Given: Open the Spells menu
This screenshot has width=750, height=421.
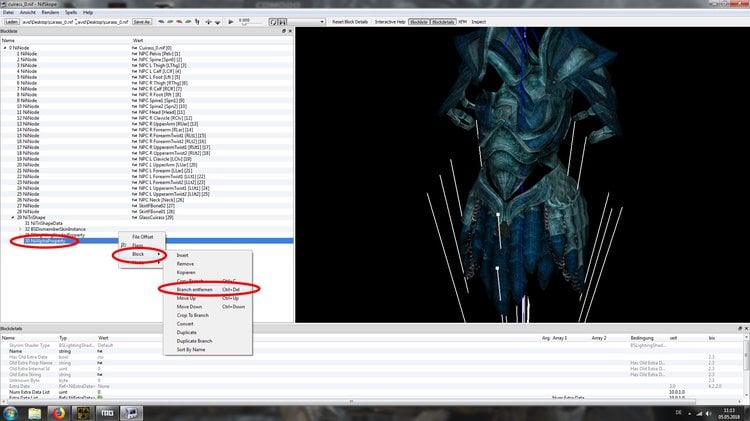Looking at the screenshot, I should pyautogui.click(x=71, y=12).
